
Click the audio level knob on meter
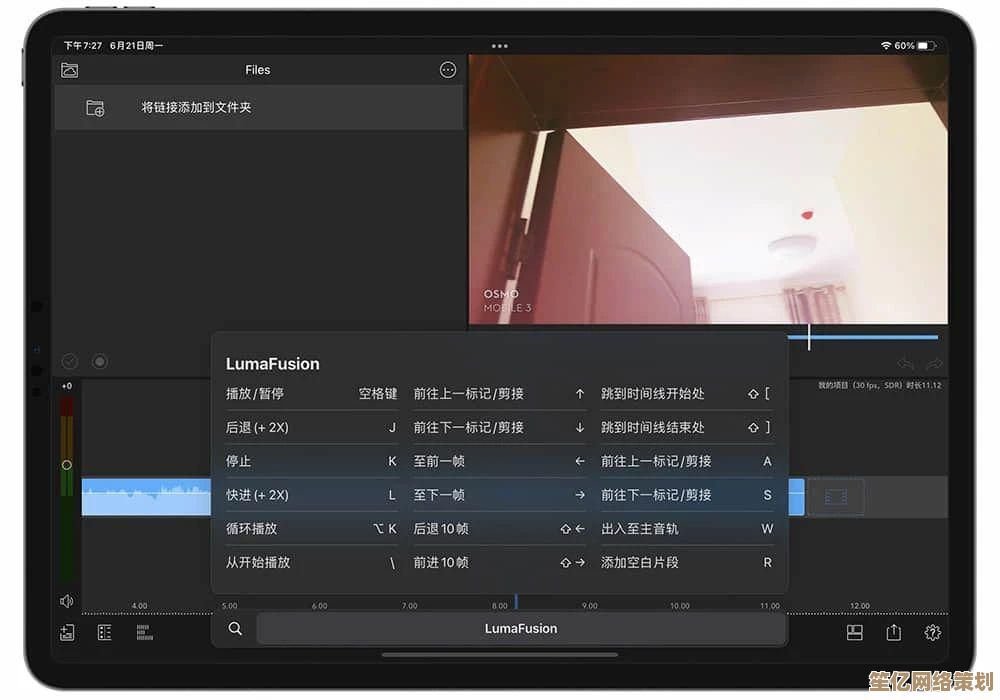66,465
